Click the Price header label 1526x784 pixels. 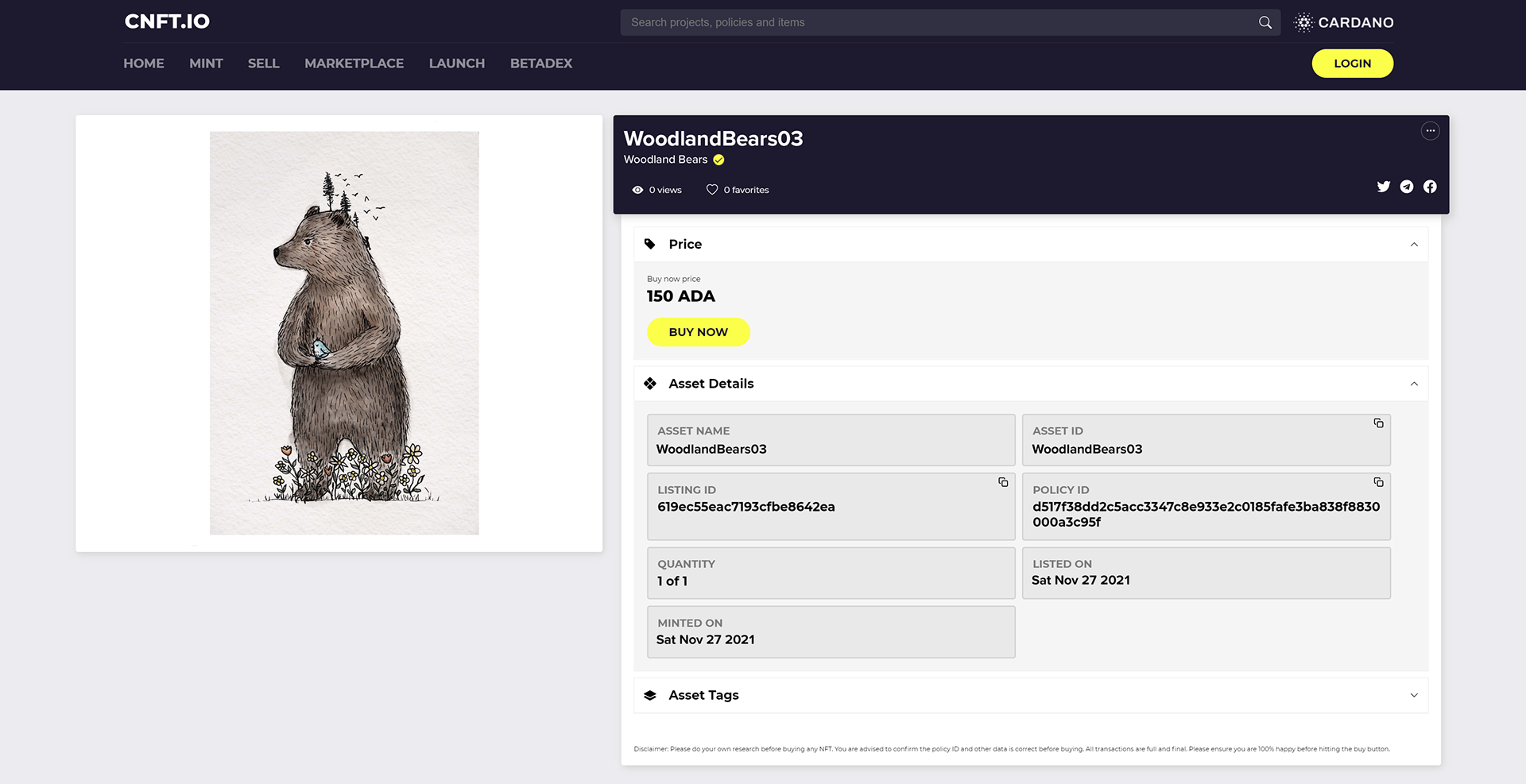(x=685, y=244)
